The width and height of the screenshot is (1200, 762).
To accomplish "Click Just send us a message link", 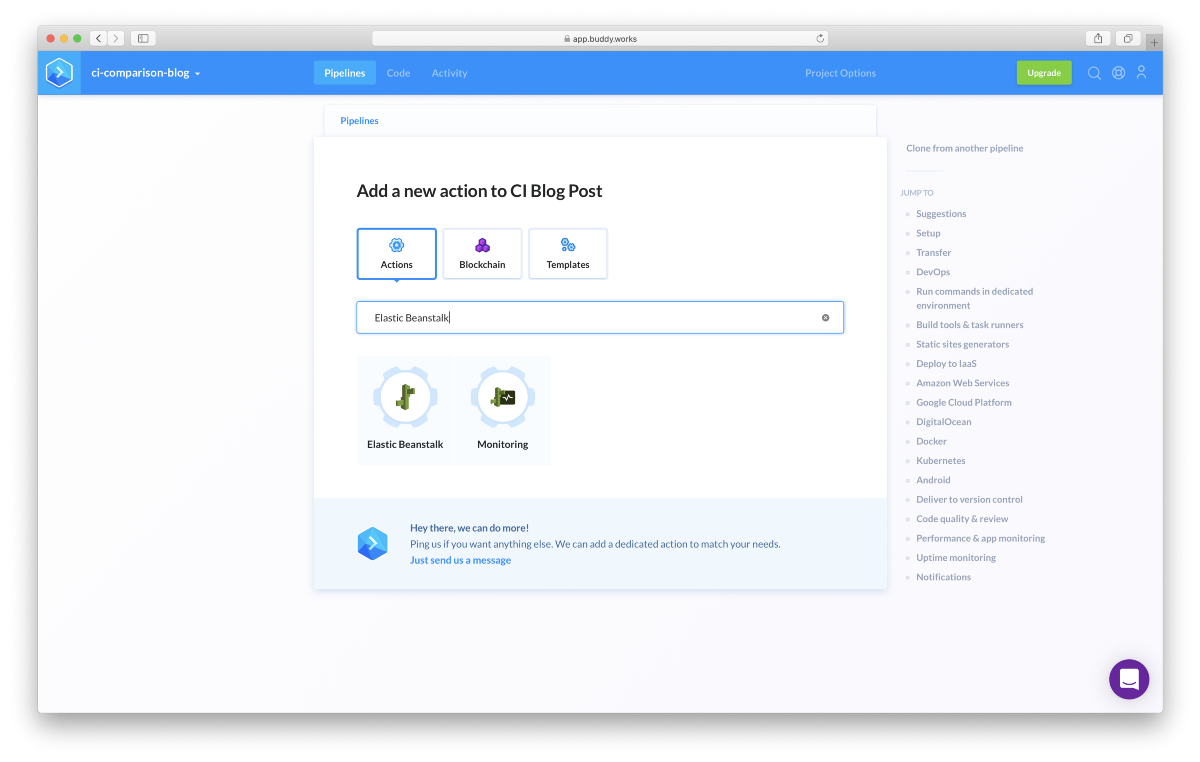I will click(x=460, y=560).
